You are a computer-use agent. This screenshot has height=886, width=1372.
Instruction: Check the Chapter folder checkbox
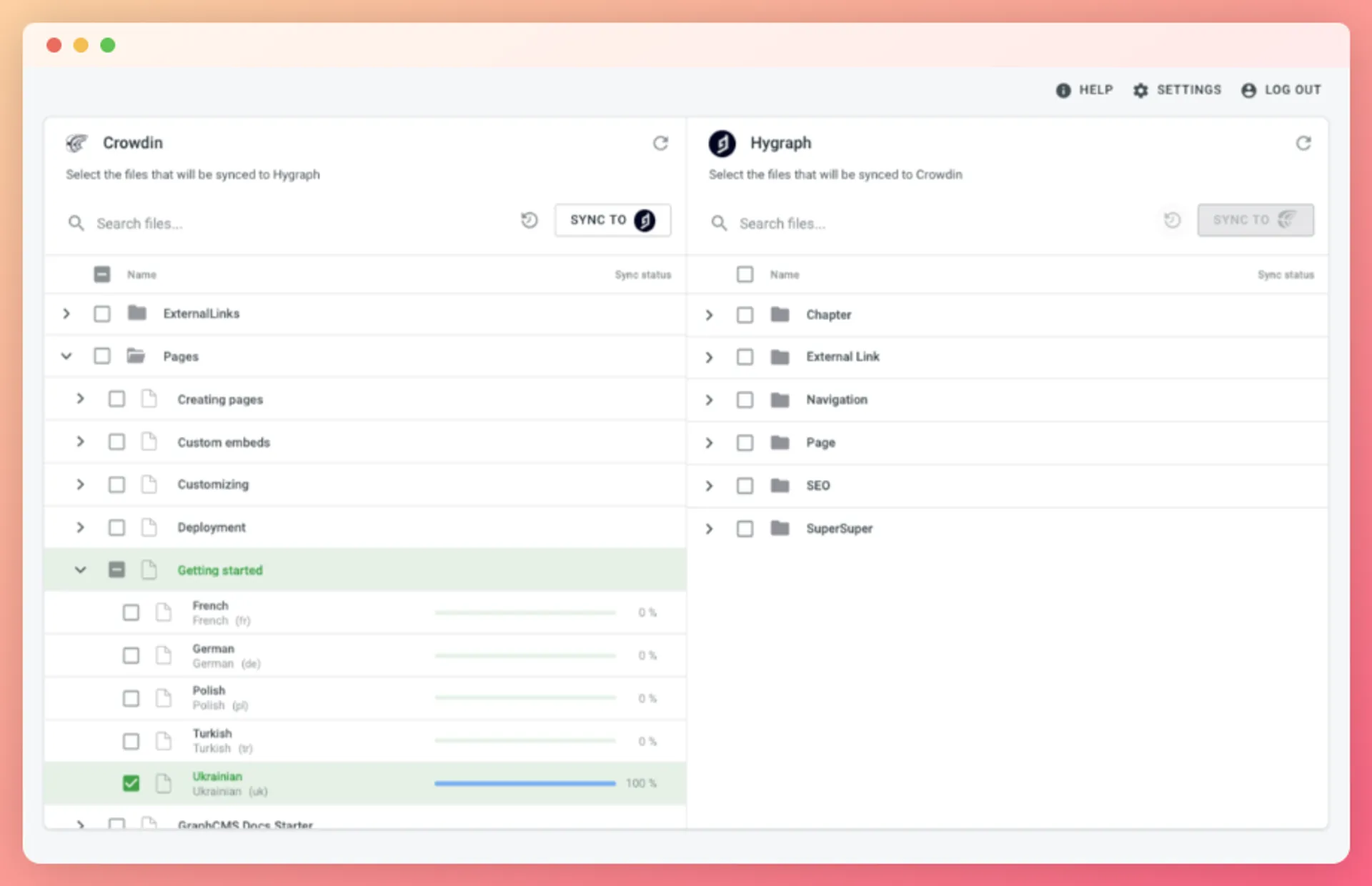(745, 314)
